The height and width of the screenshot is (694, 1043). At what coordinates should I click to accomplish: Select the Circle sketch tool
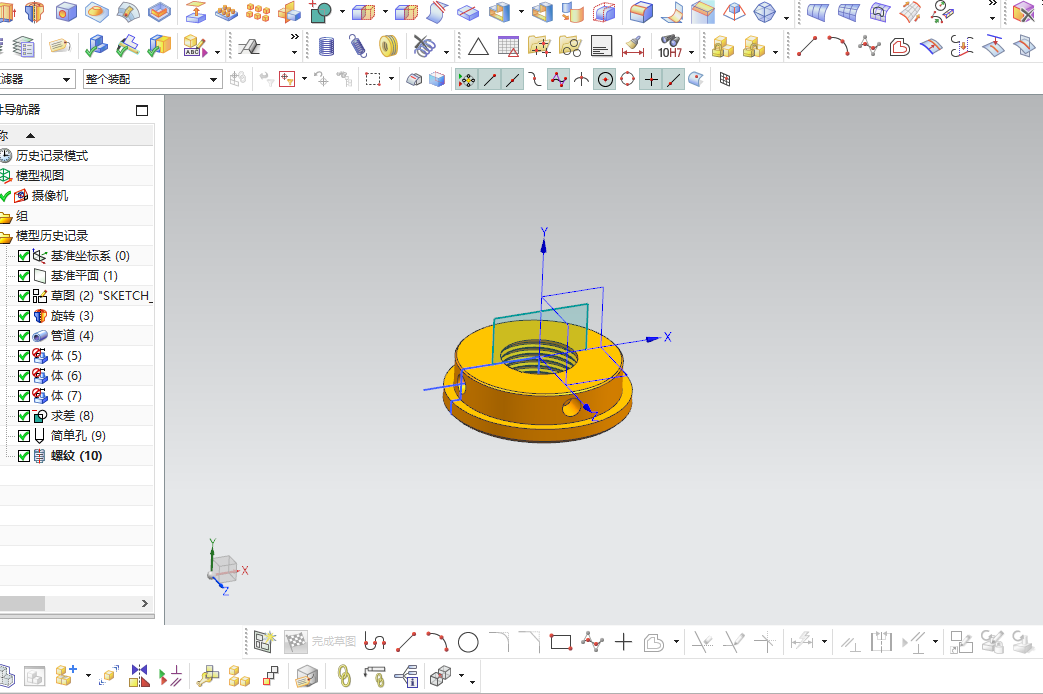[468, 642]
